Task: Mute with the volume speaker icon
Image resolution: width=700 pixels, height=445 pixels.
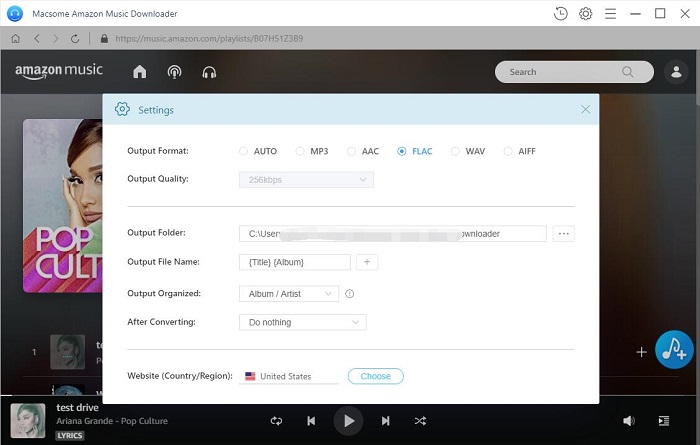Action: point(629,420)
